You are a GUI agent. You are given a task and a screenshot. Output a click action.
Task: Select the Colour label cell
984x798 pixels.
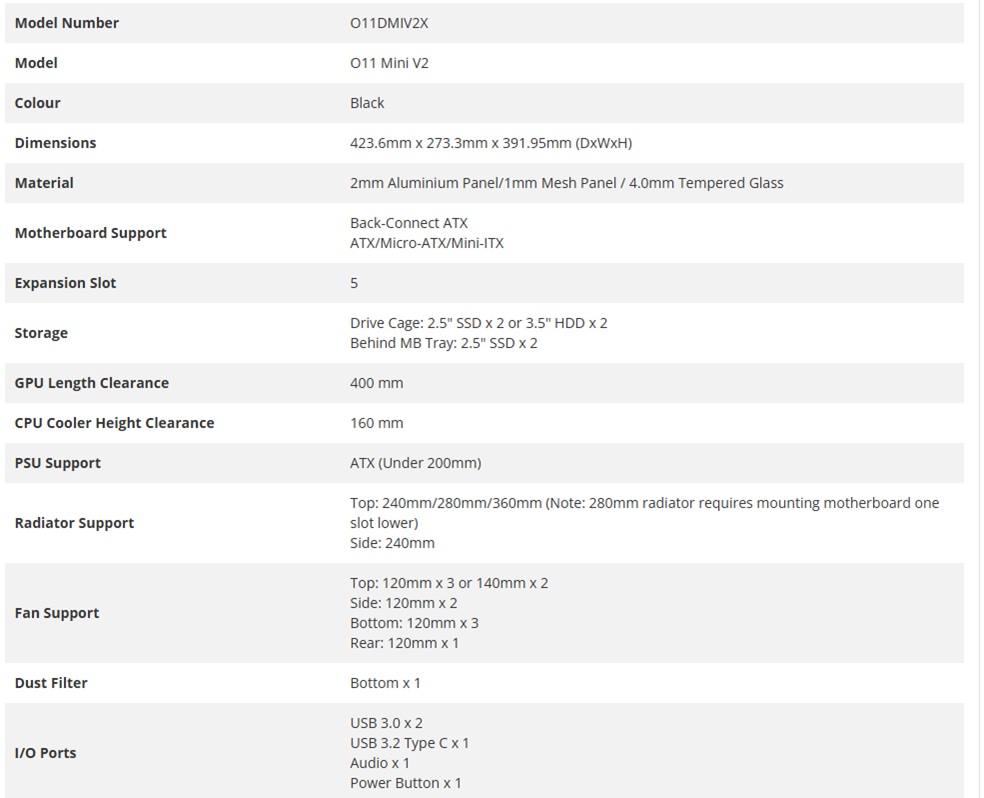(38, 103)
